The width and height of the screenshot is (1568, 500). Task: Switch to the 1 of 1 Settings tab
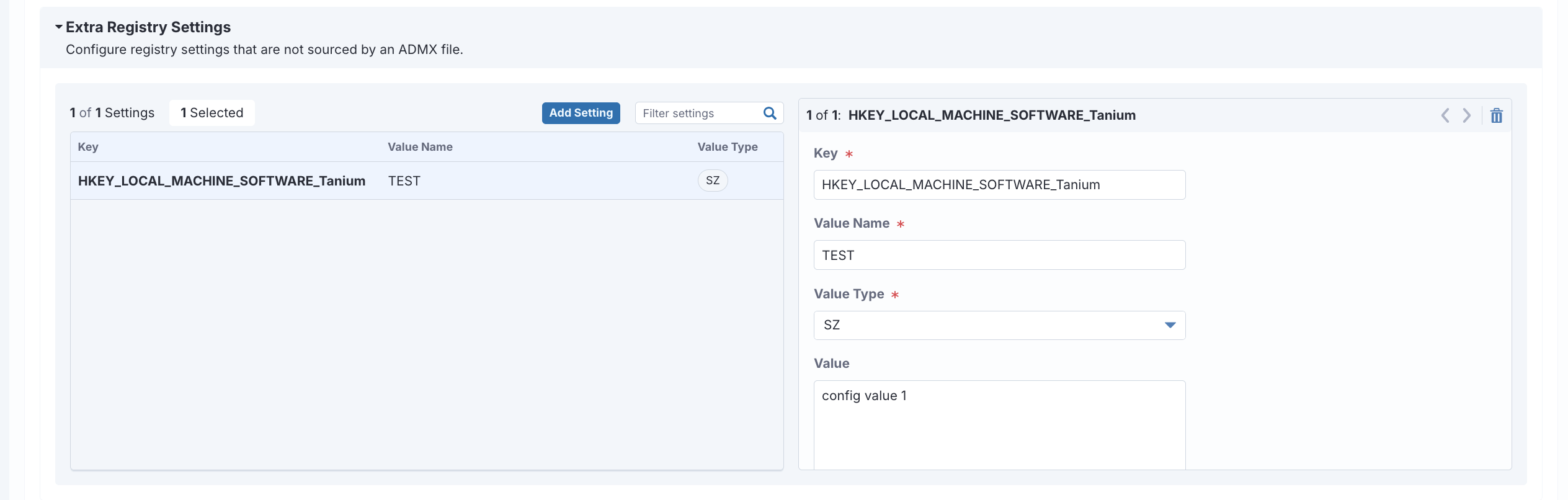pos(112,113)
